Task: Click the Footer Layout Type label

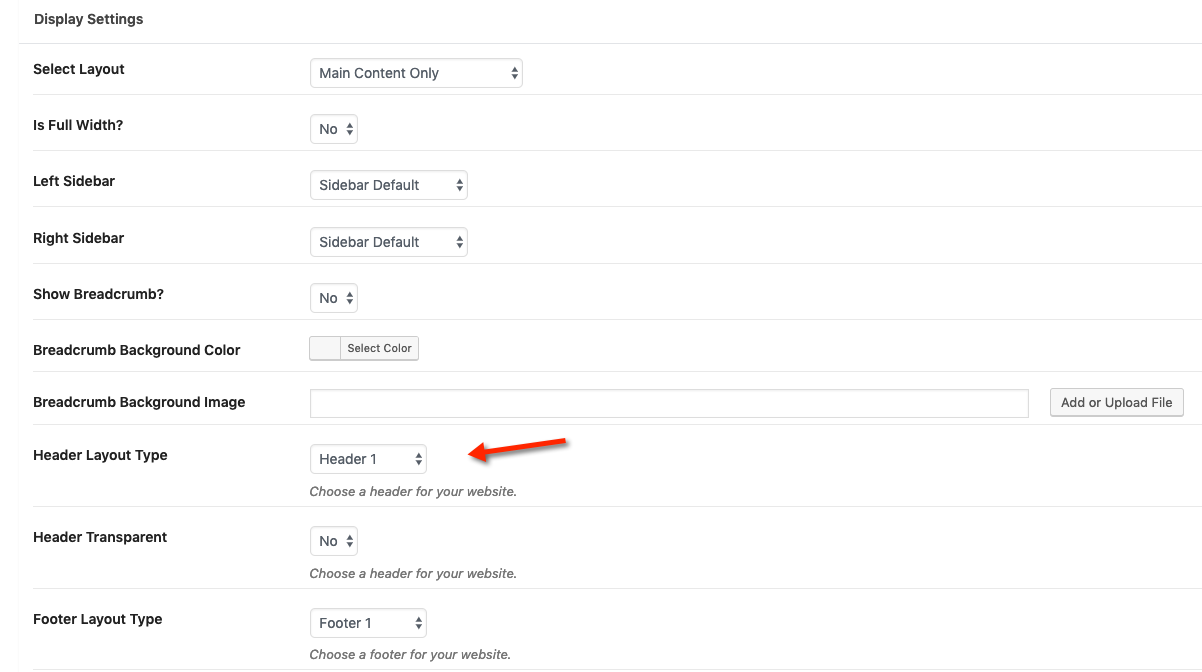Action: click(97, 619)
